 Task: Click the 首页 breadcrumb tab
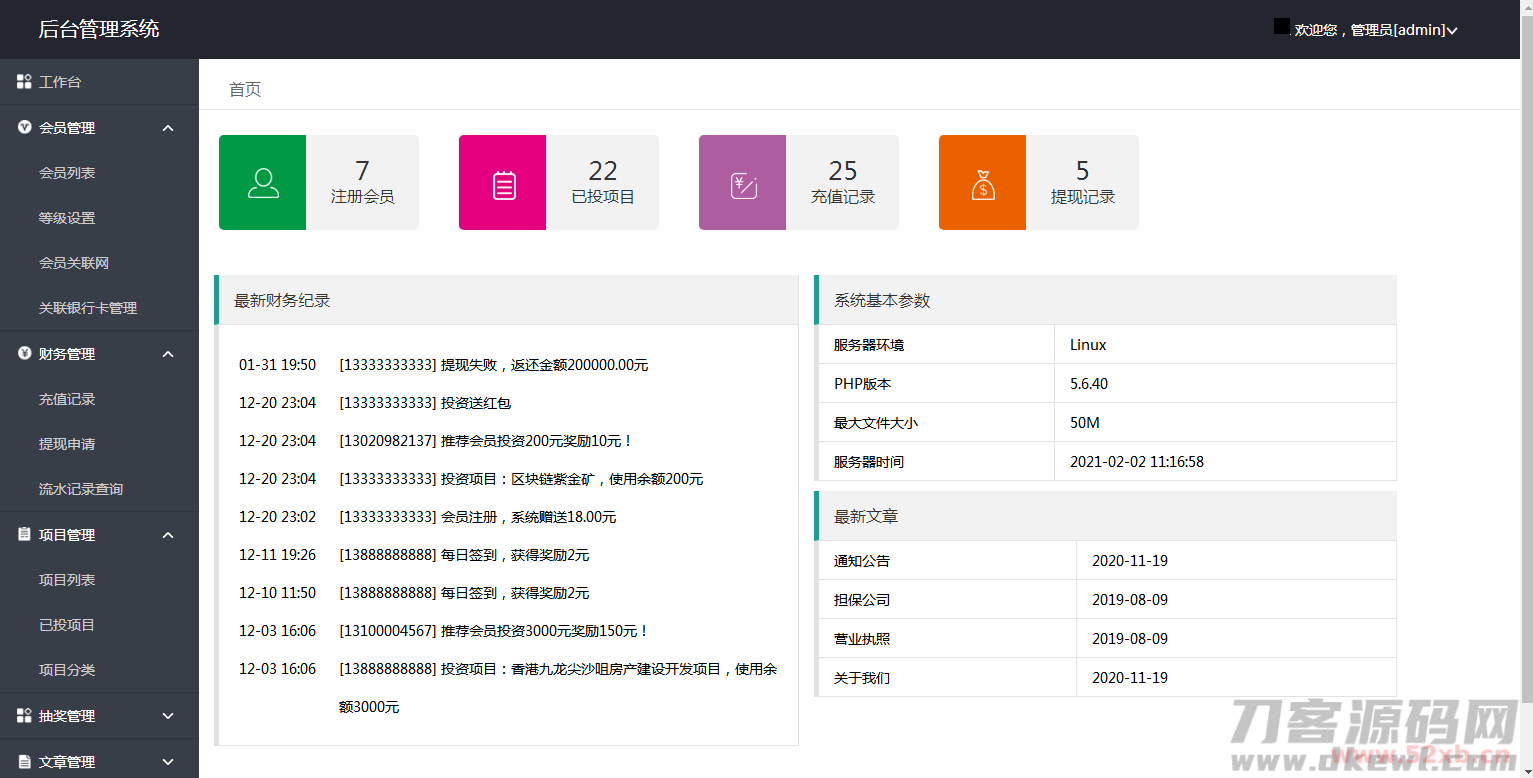coord(245,90)
